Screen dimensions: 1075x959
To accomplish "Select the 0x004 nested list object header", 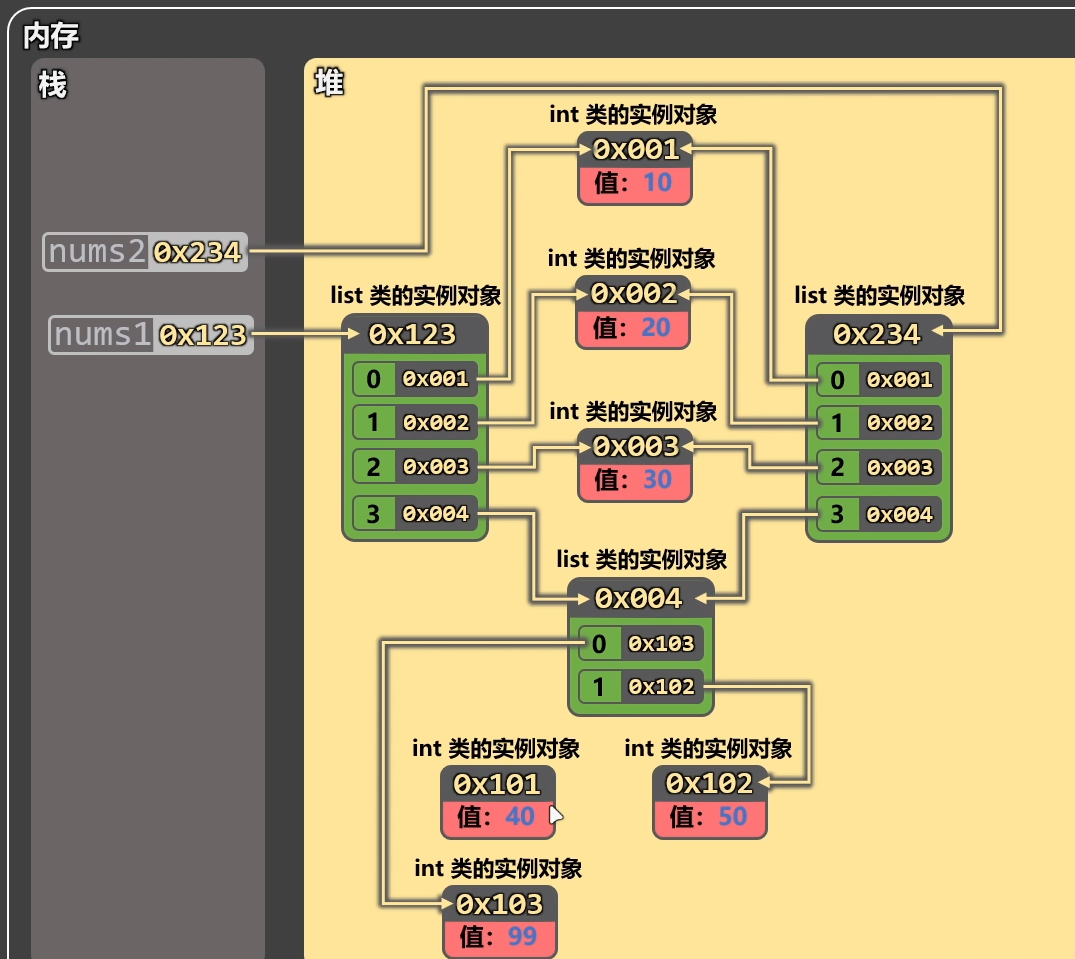I will (640, 598).
